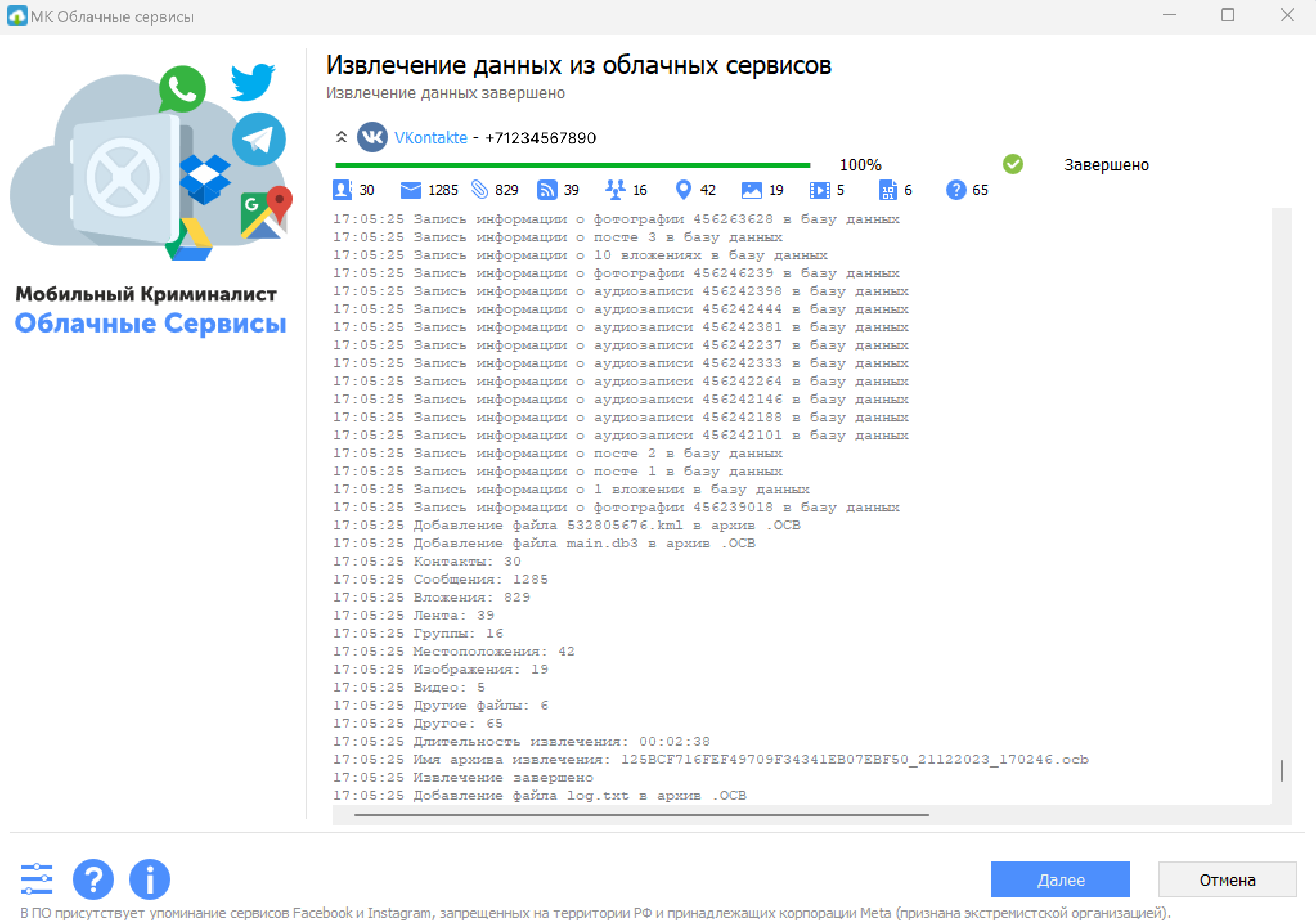Click log line 'Группы: 16'
This screenshot has height=920, width=1316.
pos(417,633)
